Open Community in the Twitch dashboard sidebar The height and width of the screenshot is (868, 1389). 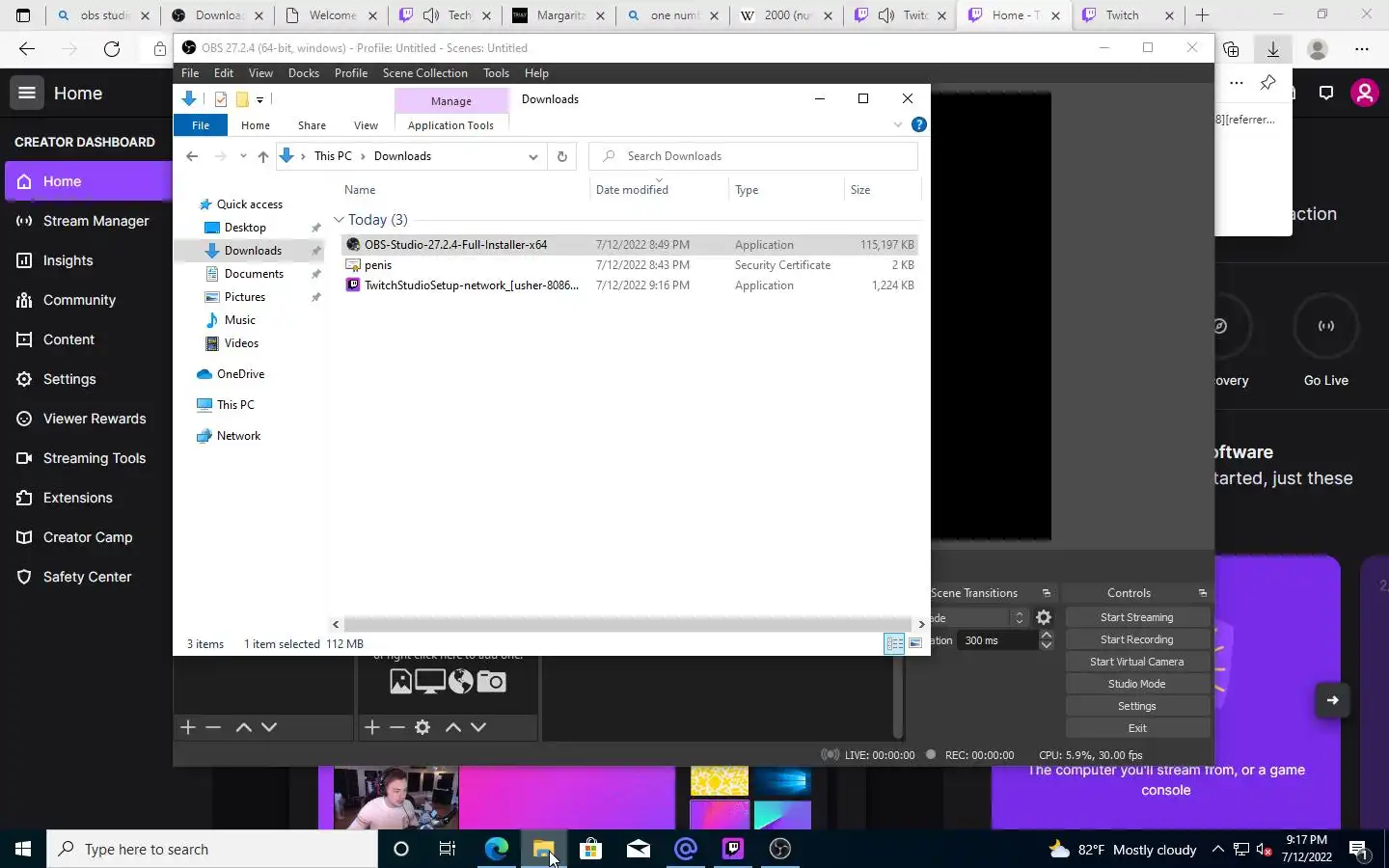click(x=79, y=300)
